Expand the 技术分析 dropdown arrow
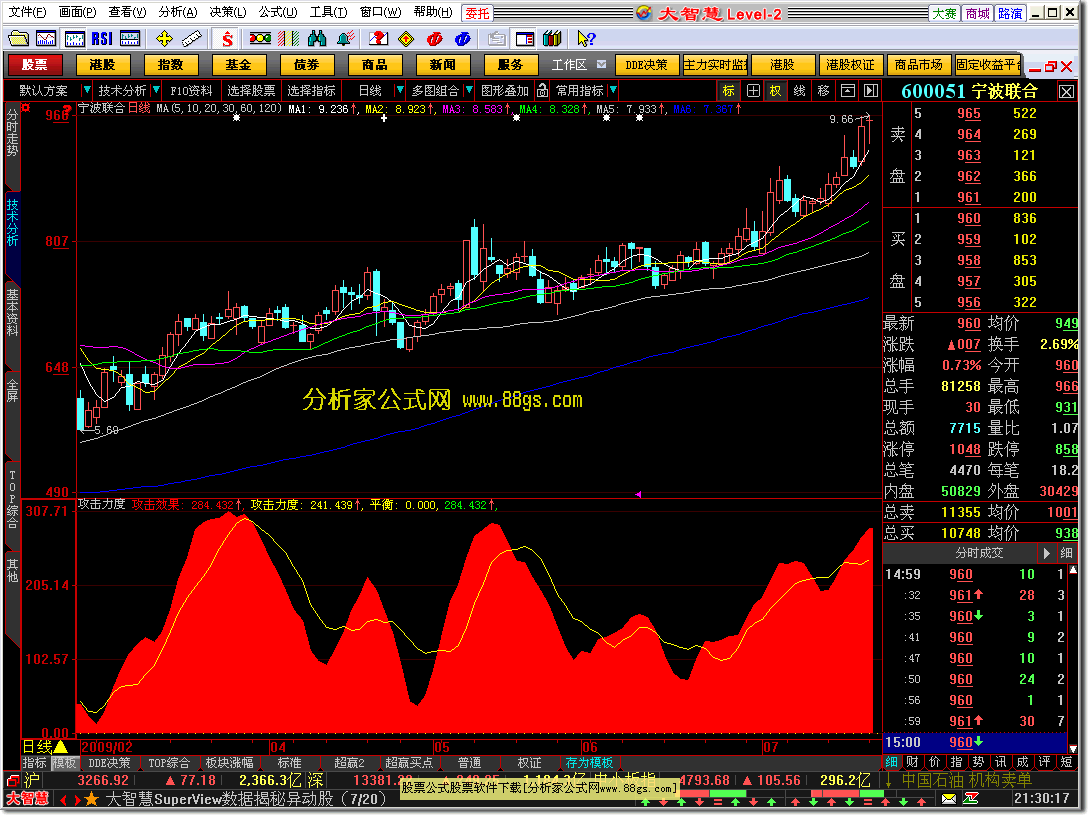 (x=157, y=90)
